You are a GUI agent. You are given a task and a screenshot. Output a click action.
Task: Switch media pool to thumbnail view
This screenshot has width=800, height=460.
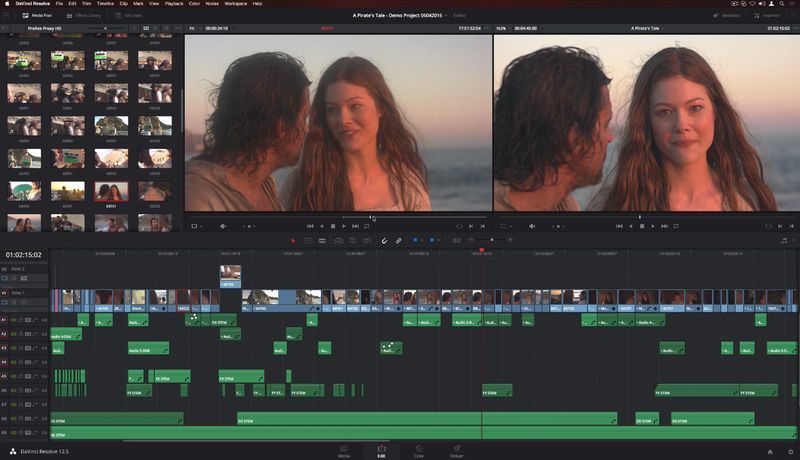[146, 29]
